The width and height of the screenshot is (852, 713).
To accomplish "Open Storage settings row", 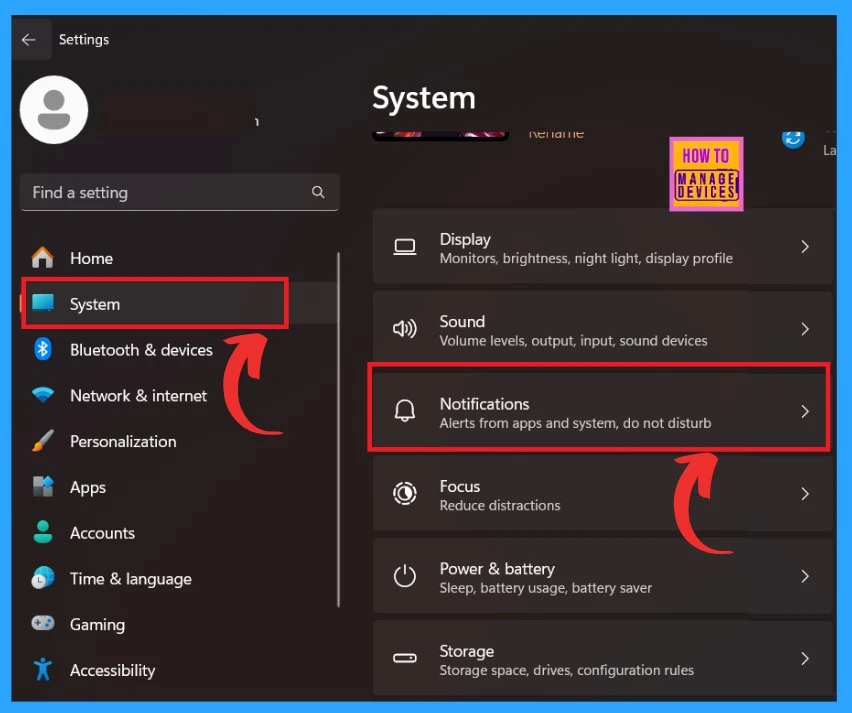I will coord(603,659).
